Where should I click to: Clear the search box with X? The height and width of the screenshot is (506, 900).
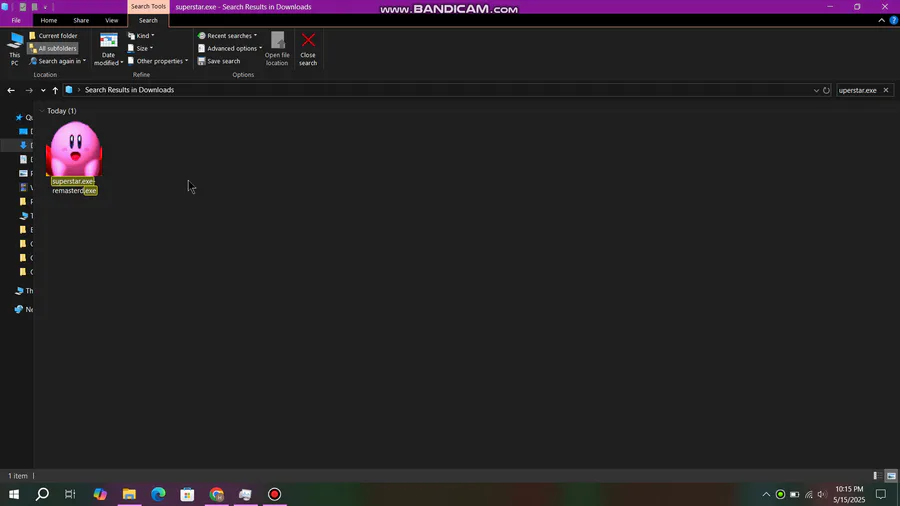886,90
